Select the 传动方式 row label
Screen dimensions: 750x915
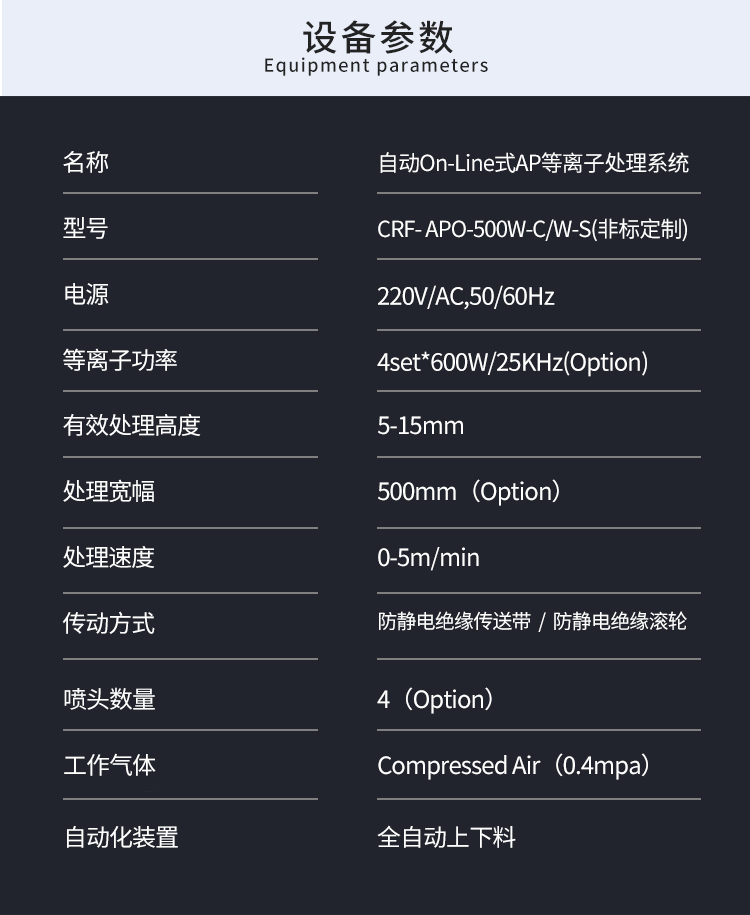coord(109,624)
